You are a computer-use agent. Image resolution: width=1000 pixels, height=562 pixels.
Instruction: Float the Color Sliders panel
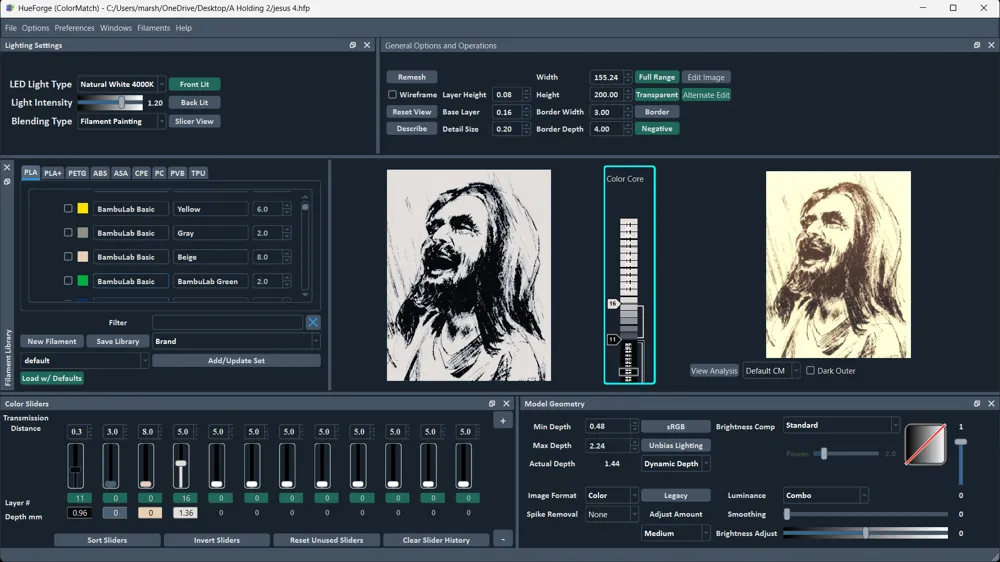492,404
